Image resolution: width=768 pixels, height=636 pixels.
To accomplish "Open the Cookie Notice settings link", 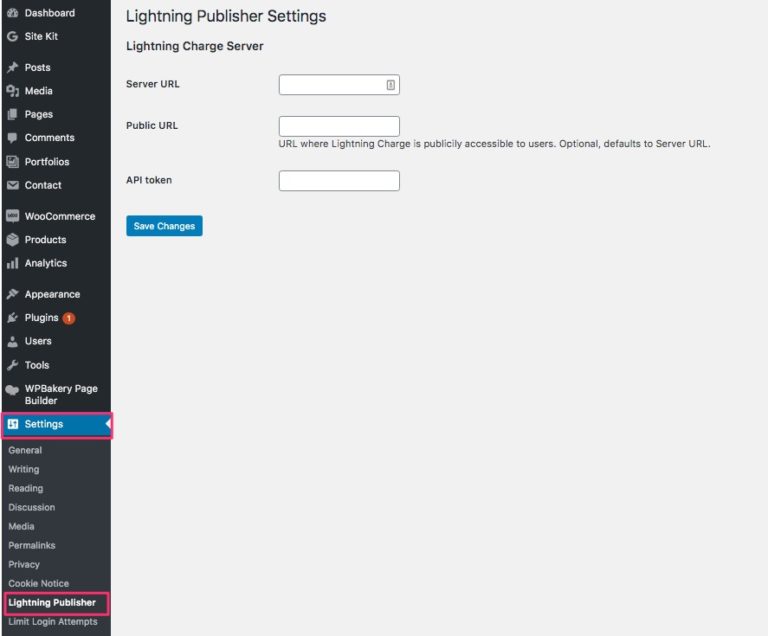I will tap(38, 584).
